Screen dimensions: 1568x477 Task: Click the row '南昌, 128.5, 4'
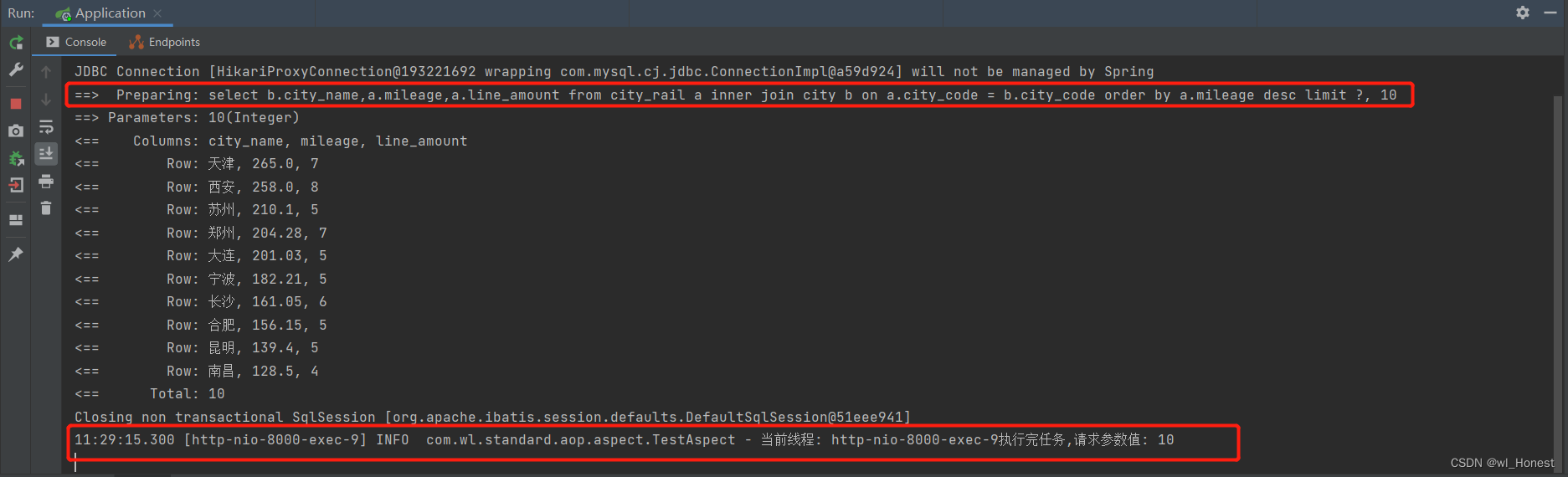point(197,372)
